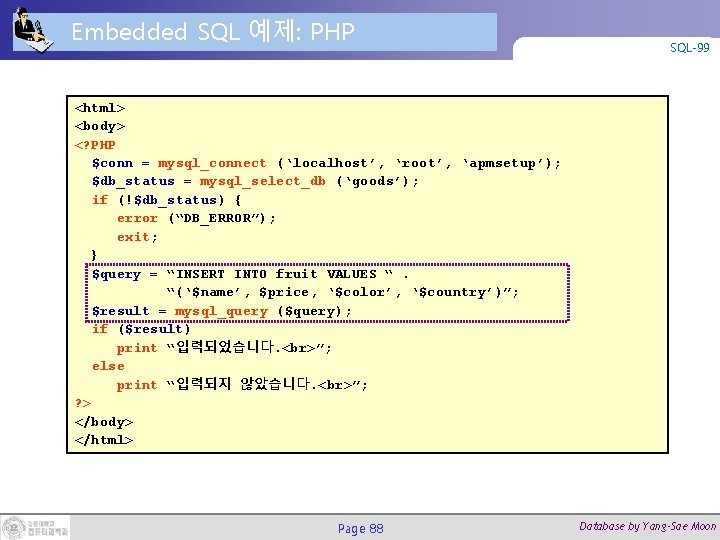Viewport: 720px width, 540px height.
Task: Click 'Database by Yang-Sae Moon' footer text
Action: pyautogui.click(x=647, y=526)
